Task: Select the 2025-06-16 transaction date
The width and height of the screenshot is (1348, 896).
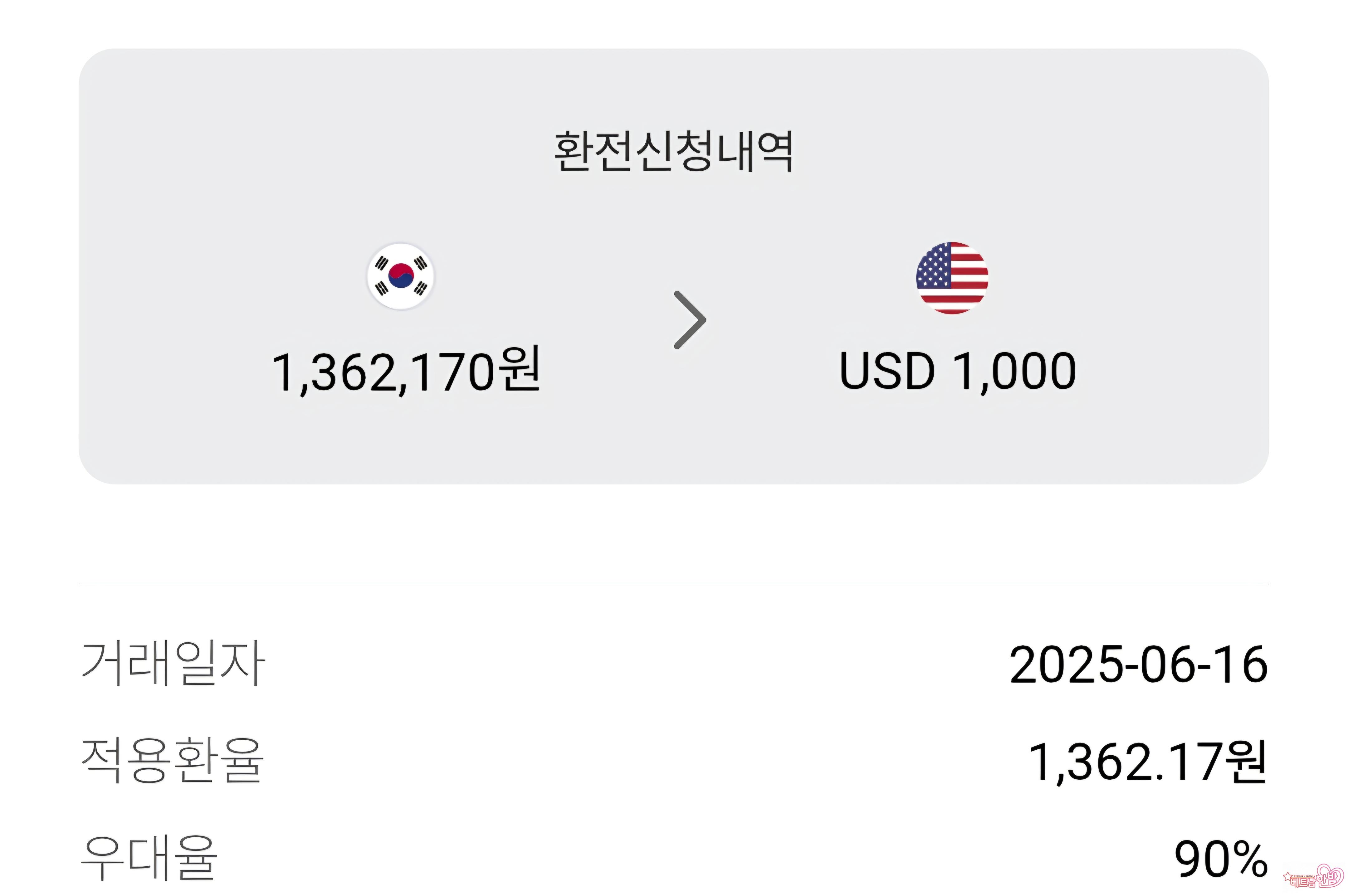Action: coord(1138,665)
